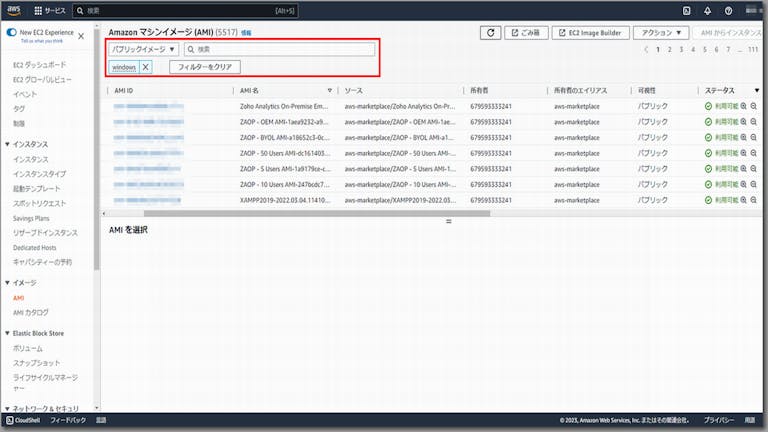
Task: Click the zoom-out magnifier in the ZAOP - OEM row
Action: 754,122
